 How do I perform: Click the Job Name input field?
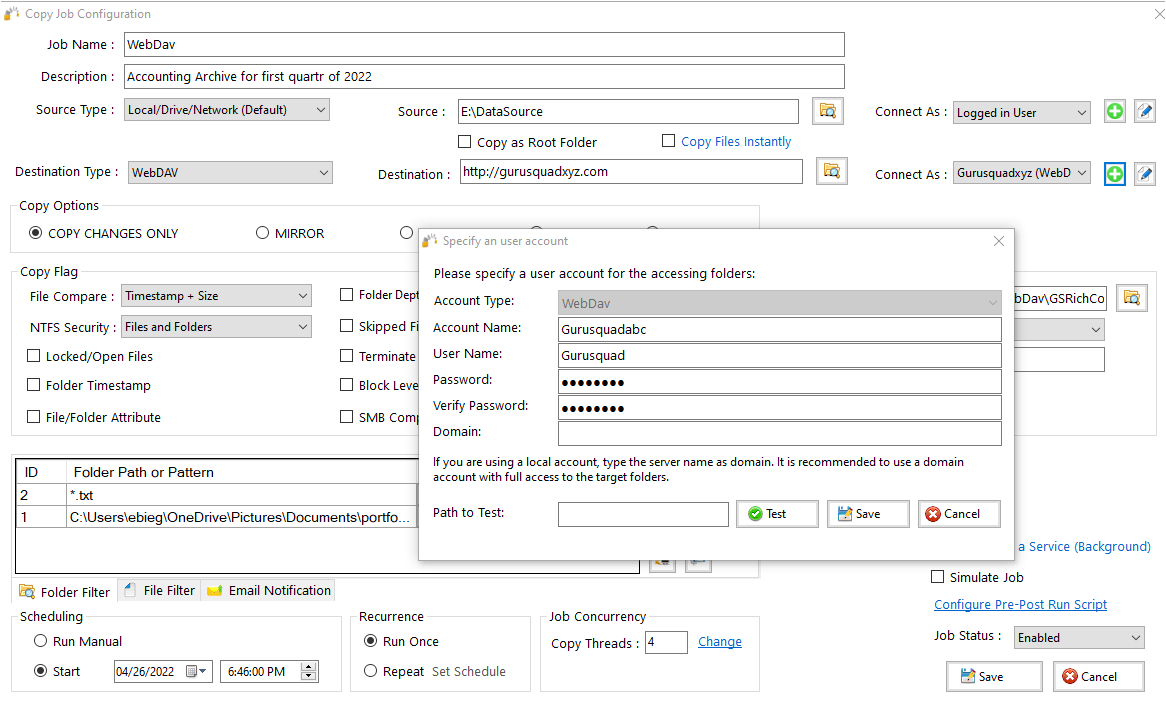pos(484,45)
